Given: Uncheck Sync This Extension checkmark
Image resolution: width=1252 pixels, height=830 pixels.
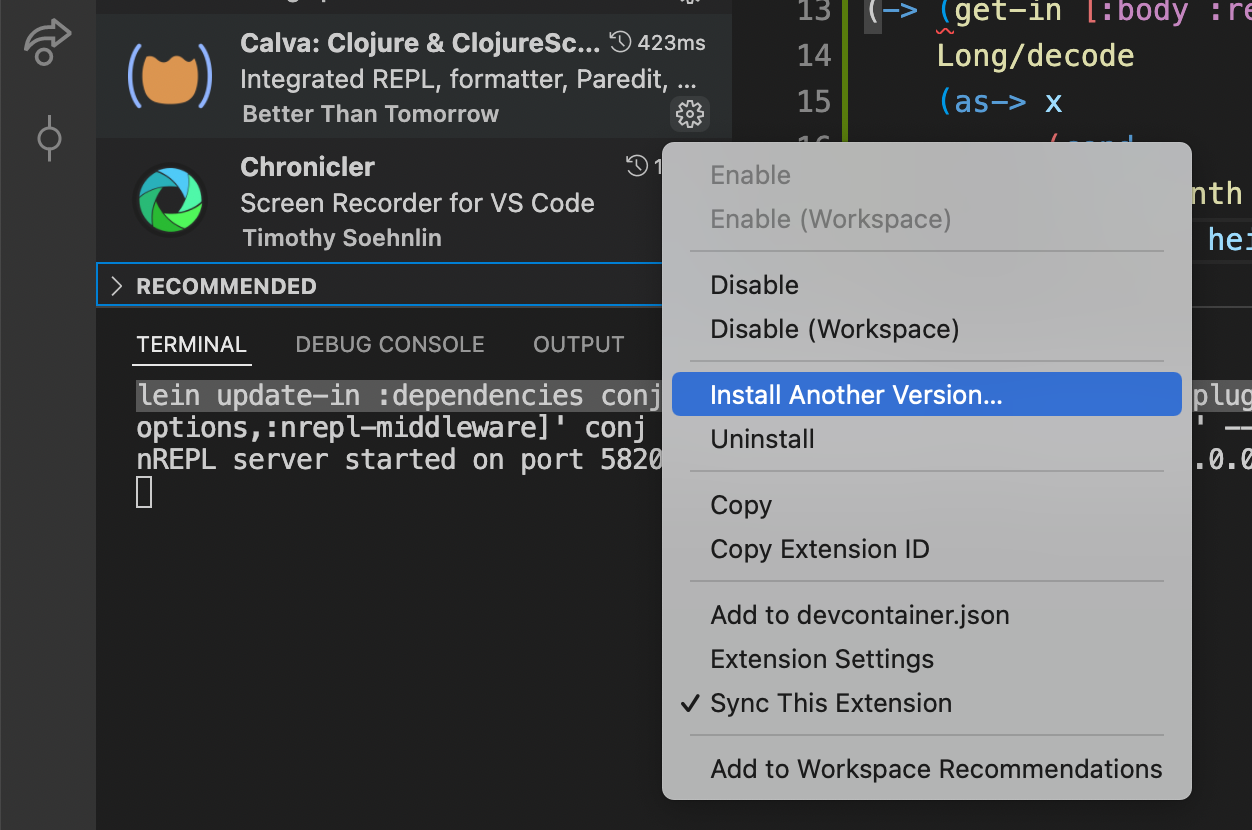Looking at the screenshot, I should pyautogui.click(x=689, y=703).
